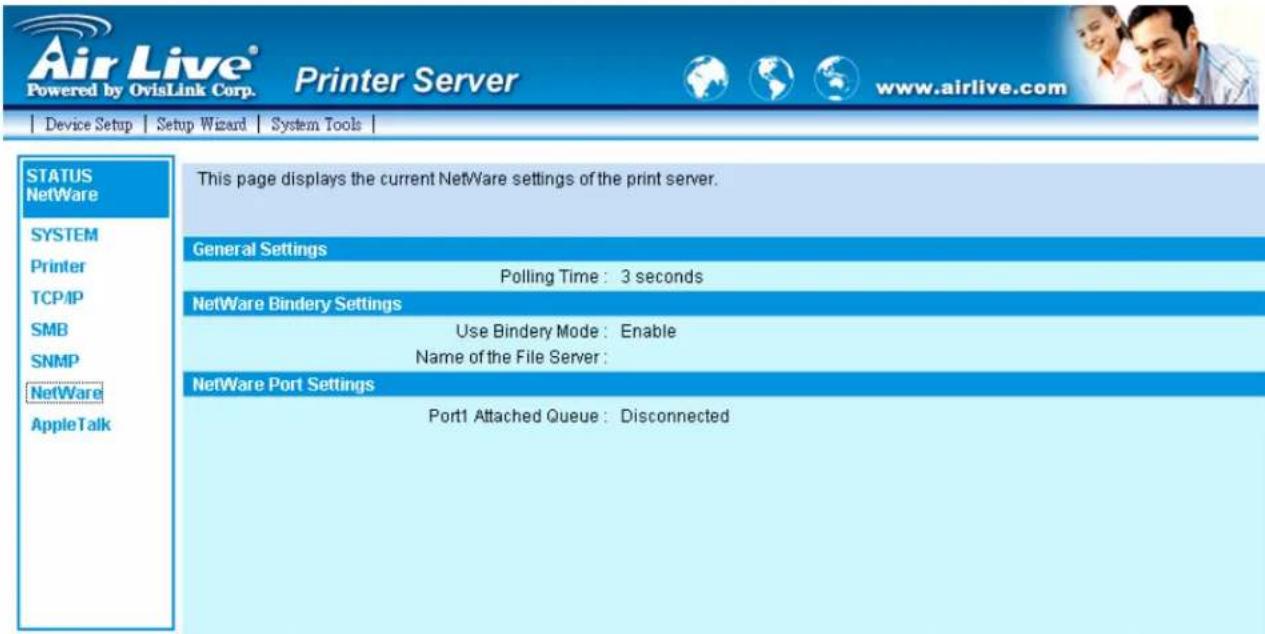Open the Setup Wizard menu
The width and height of the screenshot is (1265, 634).
[202, 125]
